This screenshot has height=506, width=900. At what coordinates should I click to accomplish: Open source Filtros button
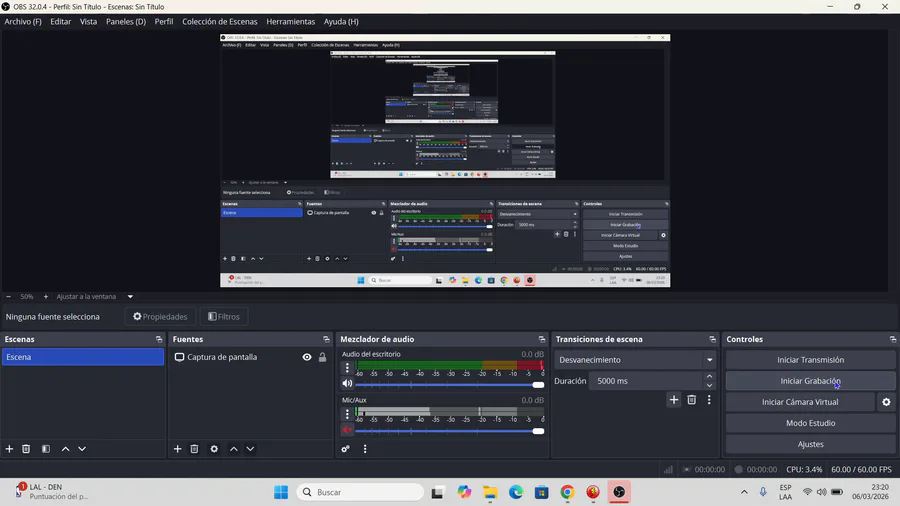[224, 317]
